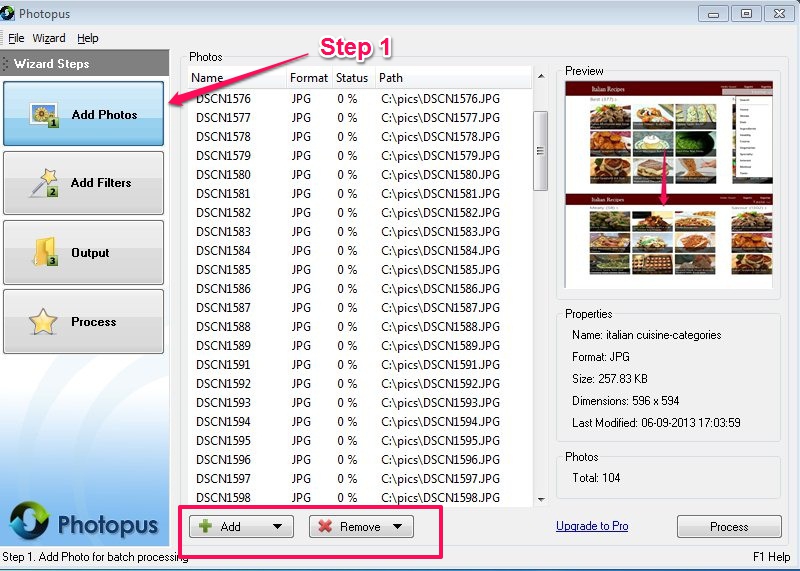800x571 pixels.
Task: Click the Photopus app icon in title bar
Action: click(x=7, y=13)
